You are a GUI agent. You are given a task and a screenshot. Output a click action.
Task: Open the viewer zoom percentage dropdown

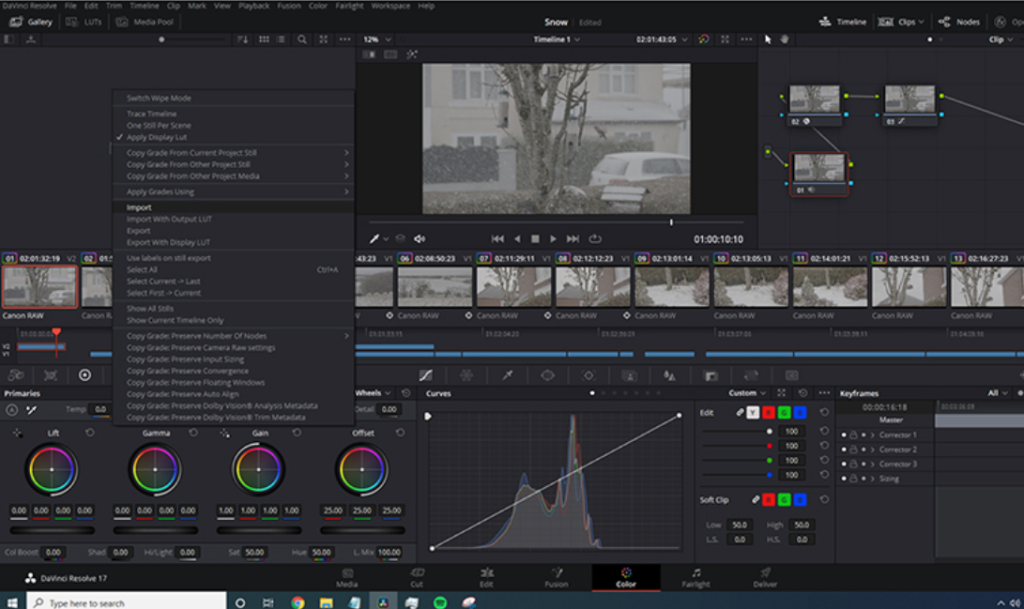point(377,39)
